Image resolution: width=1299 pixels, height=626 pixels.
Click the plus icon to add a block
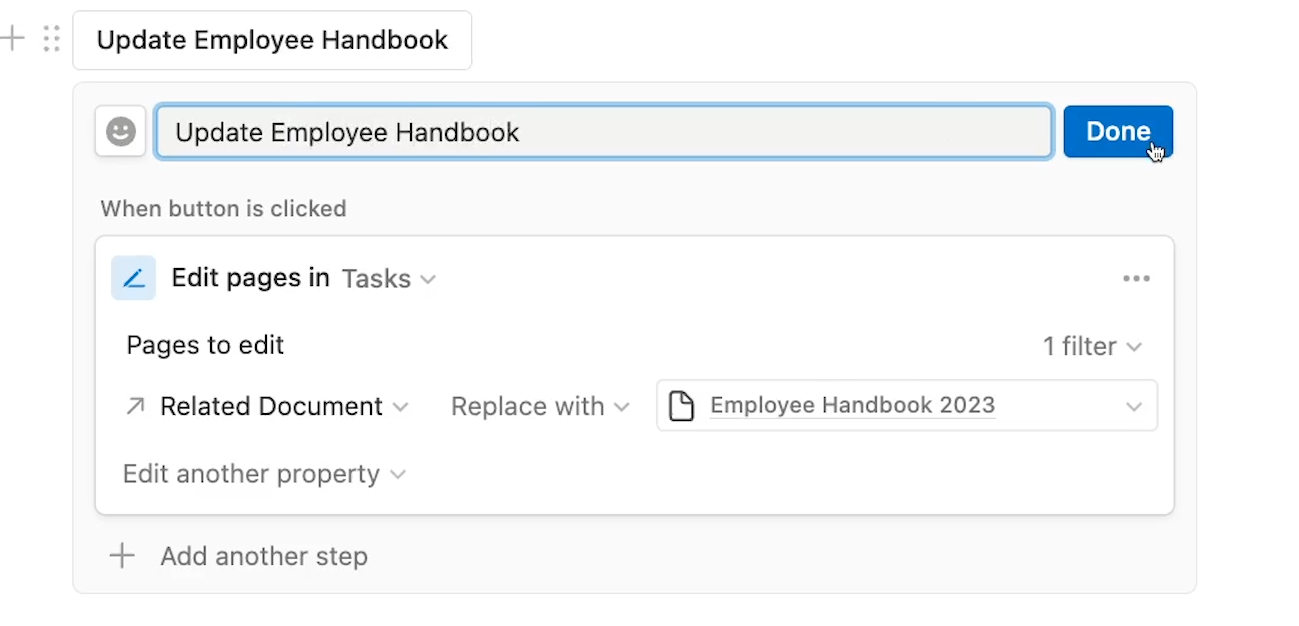click(12, 40)
